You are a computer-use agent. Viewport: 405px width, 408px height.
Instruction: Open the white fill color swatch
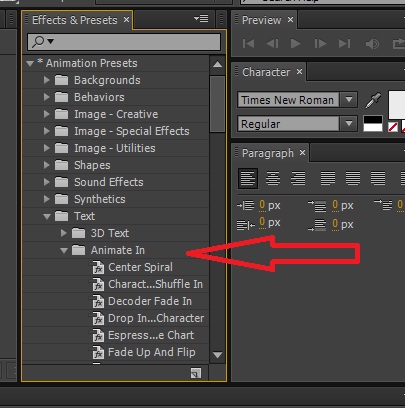click(x=397, y=105)
